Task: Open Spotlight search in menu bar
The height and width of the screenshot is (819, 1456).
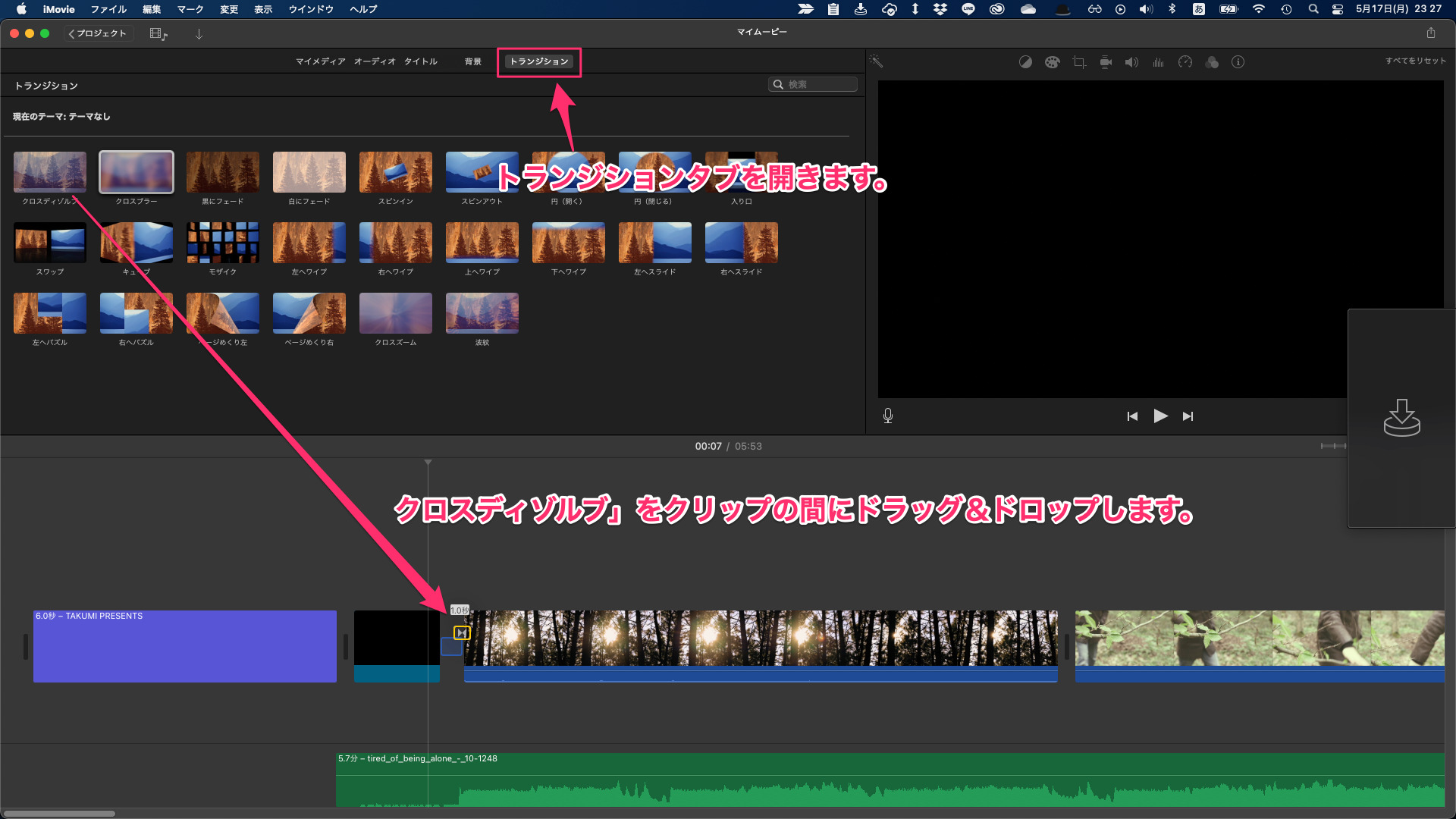Action: (x=1313, y=9)
